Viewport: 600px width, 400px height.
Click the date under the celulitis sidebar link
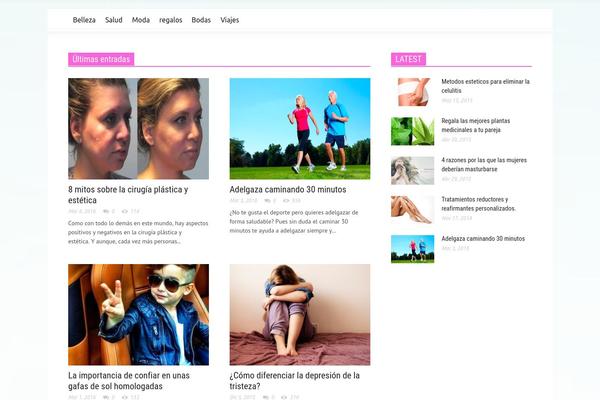point(457,100)
